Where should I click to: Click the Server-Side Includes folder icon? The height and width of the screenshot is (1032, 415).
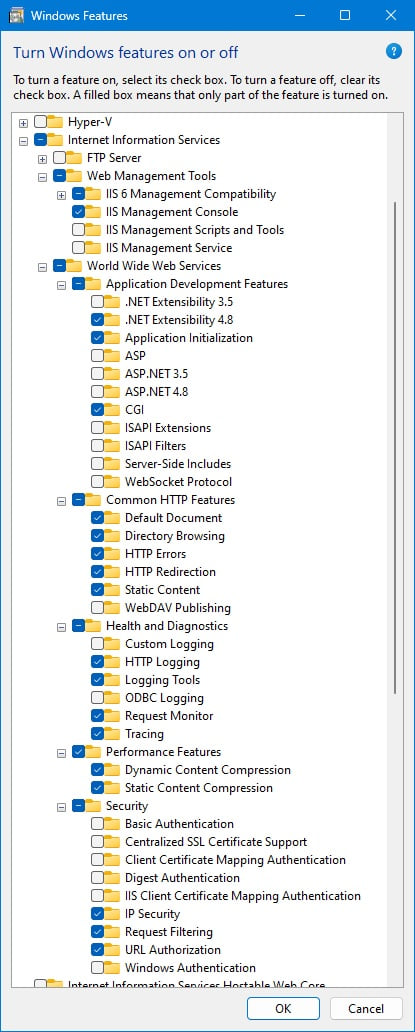(x=112, y=464)
